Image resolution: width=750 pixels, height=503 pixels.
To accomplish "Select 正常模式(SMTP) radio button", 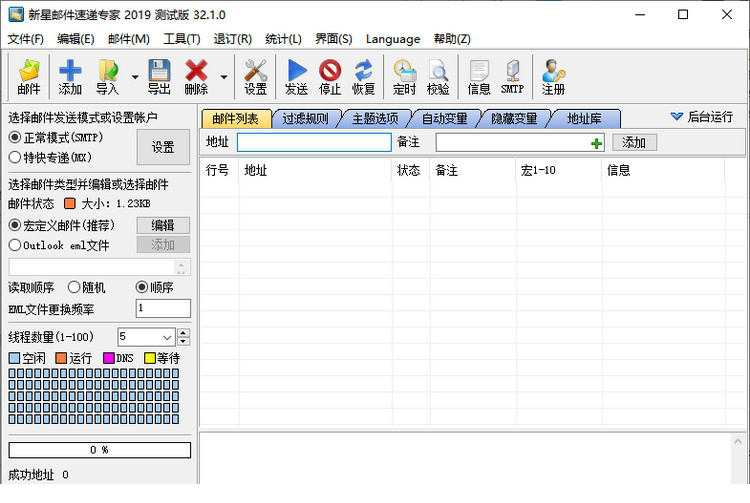I will (15, 138).
